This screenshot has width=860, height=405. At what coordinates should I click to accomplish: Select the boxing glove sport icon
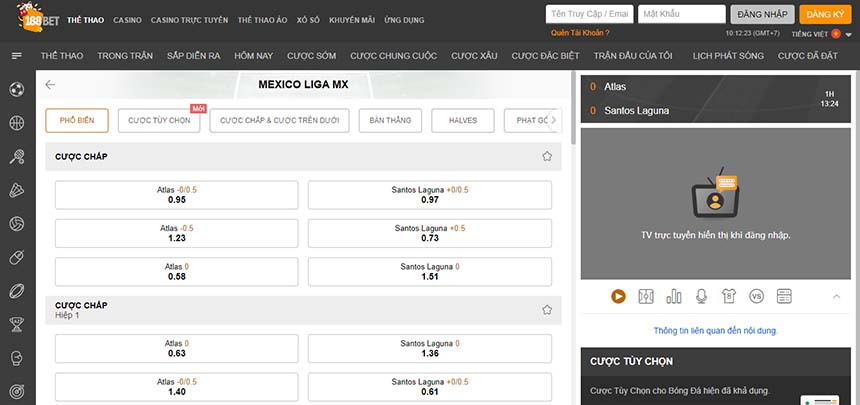click(x=17, y=358)
